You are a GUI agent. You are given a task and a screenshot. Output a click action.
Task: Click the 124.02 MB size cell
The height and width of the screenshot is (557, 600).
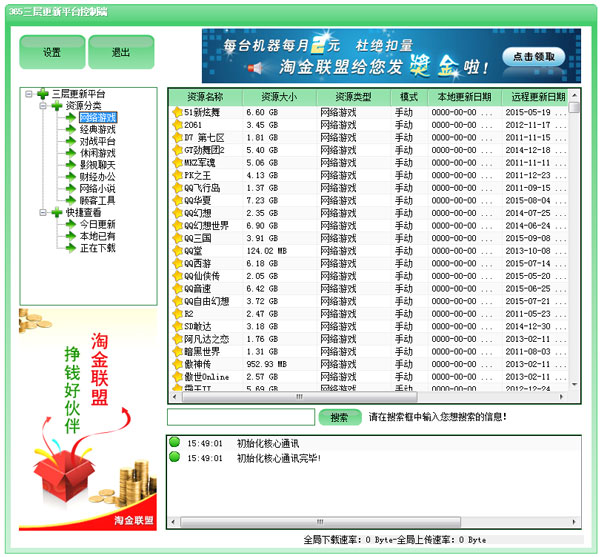(x=267, y=251)
